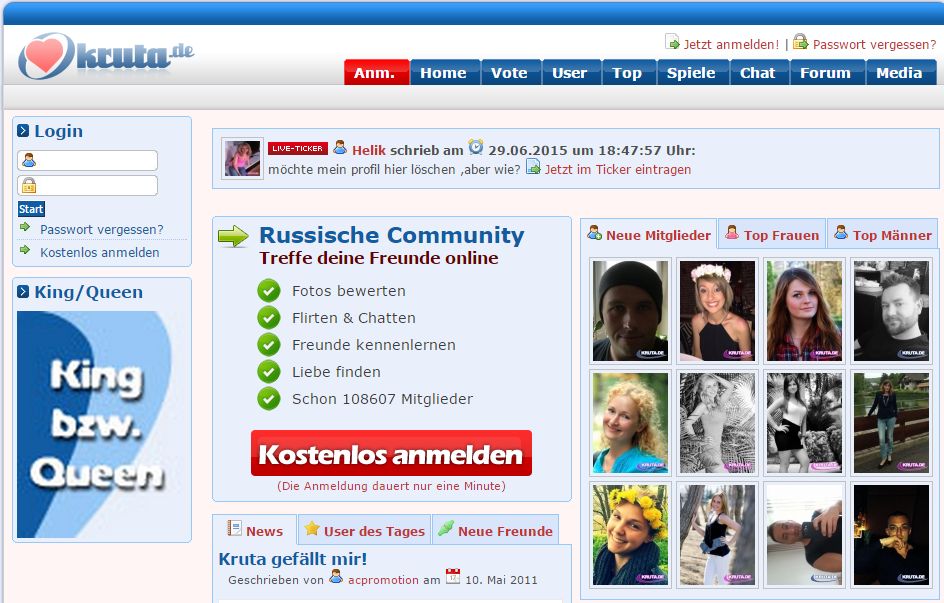Go to the Home navigation tab
944x603 pixels.
[445, 72]
